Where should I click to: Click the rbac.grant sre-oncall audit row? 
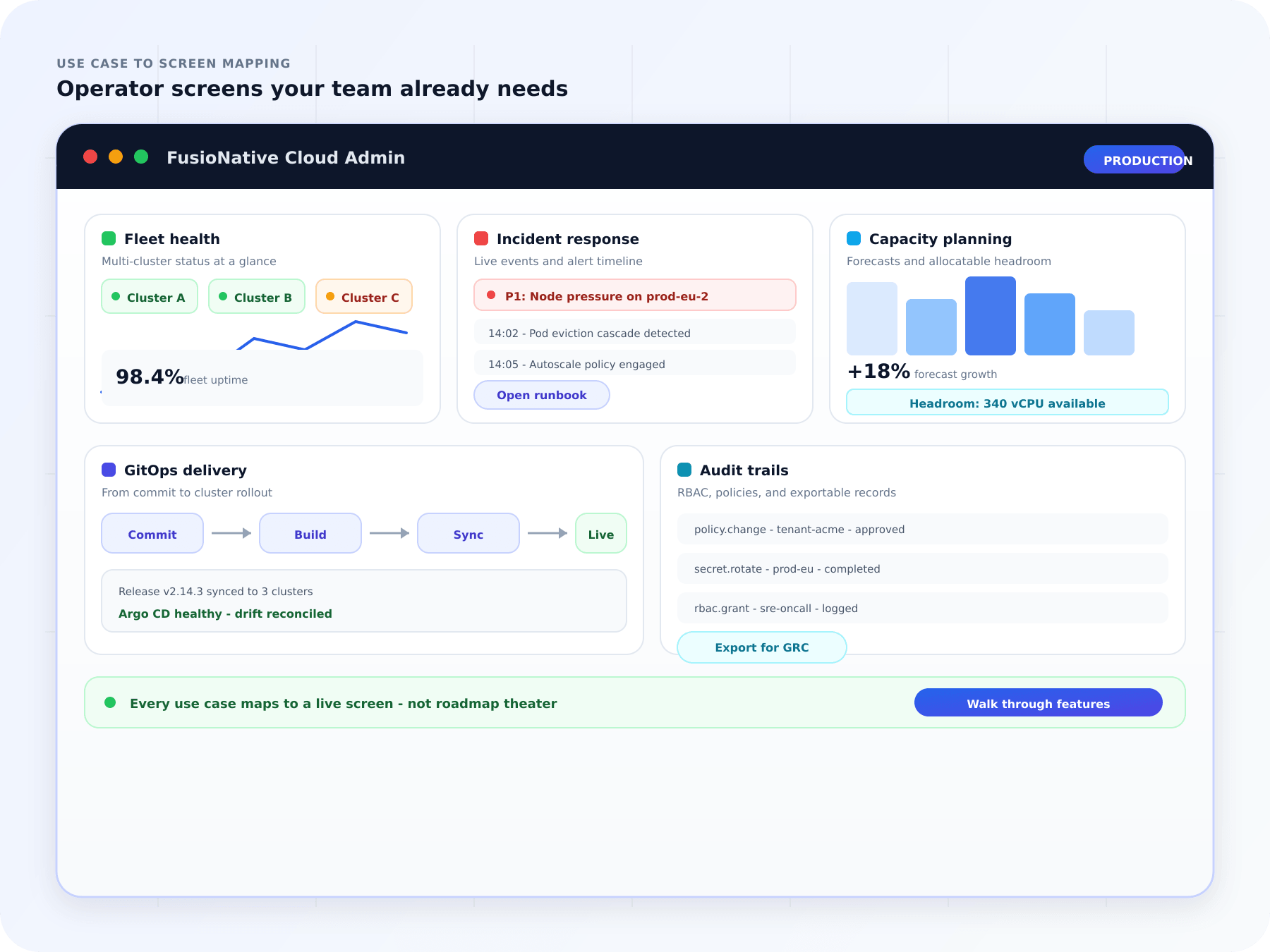tap(923, 608)
